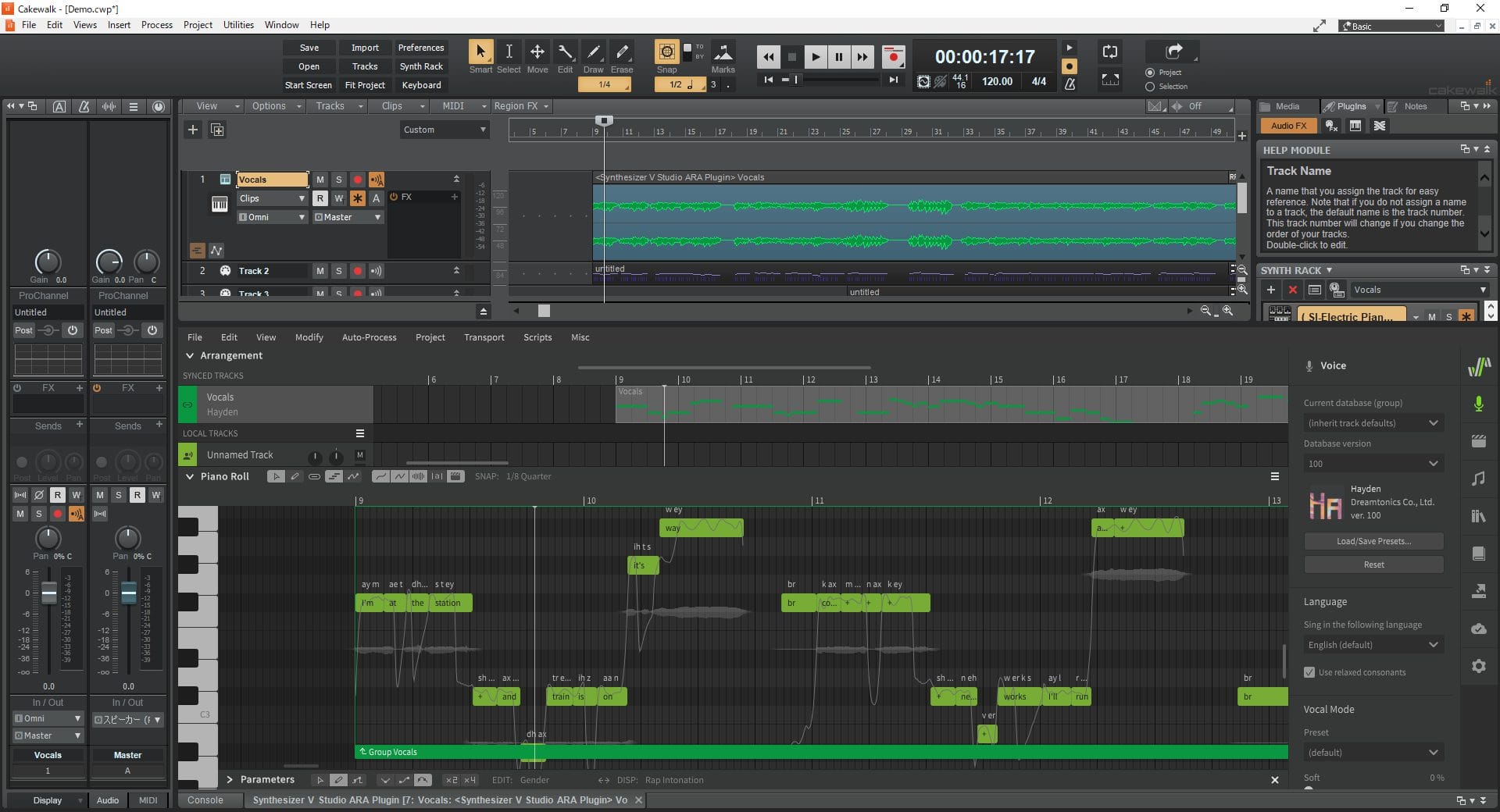This screenshot has width=1500, height=812.
Task: Open the Process menu
Action: point(156,25)
